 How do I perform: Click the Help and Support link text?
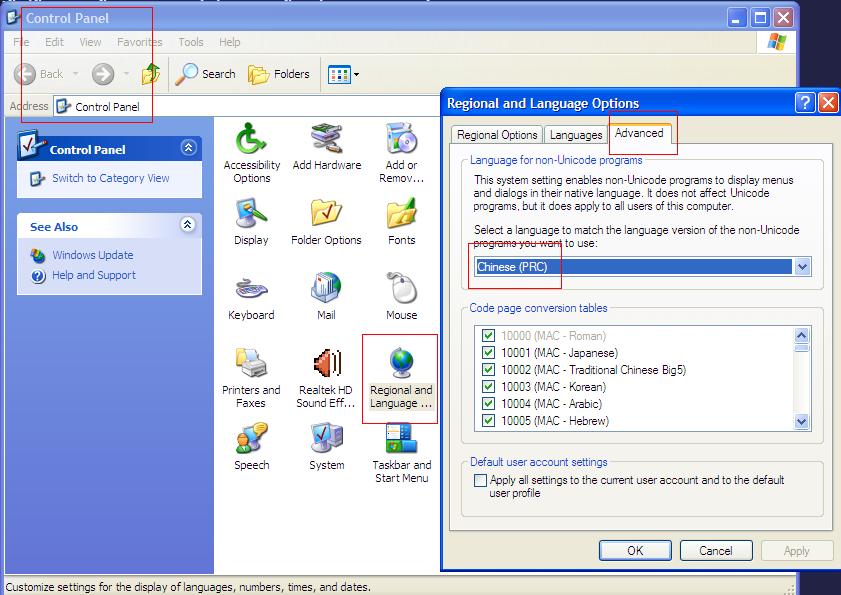click(x=94, y=275)
